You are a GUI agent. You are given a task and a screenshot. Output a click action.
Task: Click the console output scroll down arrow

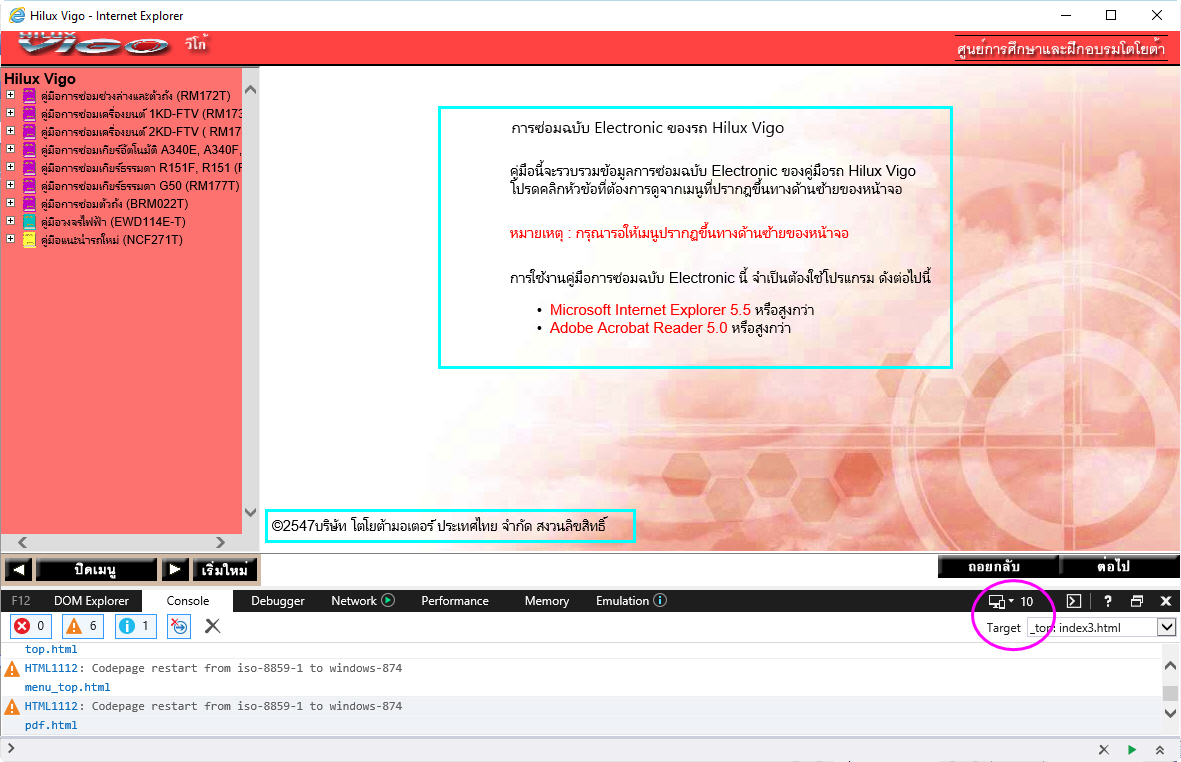(1170, 713)
